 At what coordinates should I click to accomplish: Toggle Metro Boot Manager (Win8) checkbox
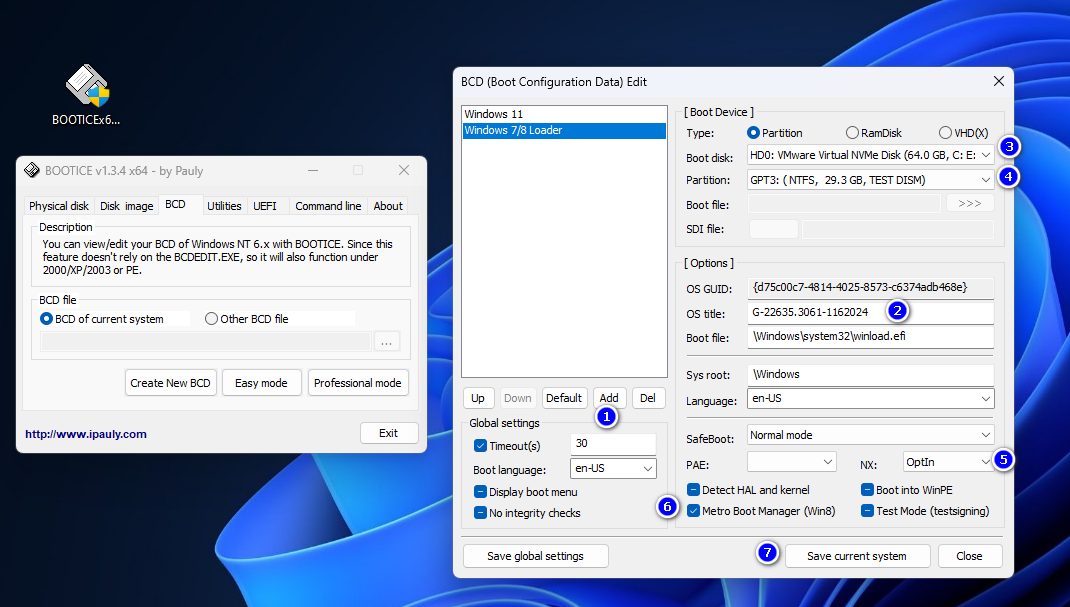click(x=693, y=511)
